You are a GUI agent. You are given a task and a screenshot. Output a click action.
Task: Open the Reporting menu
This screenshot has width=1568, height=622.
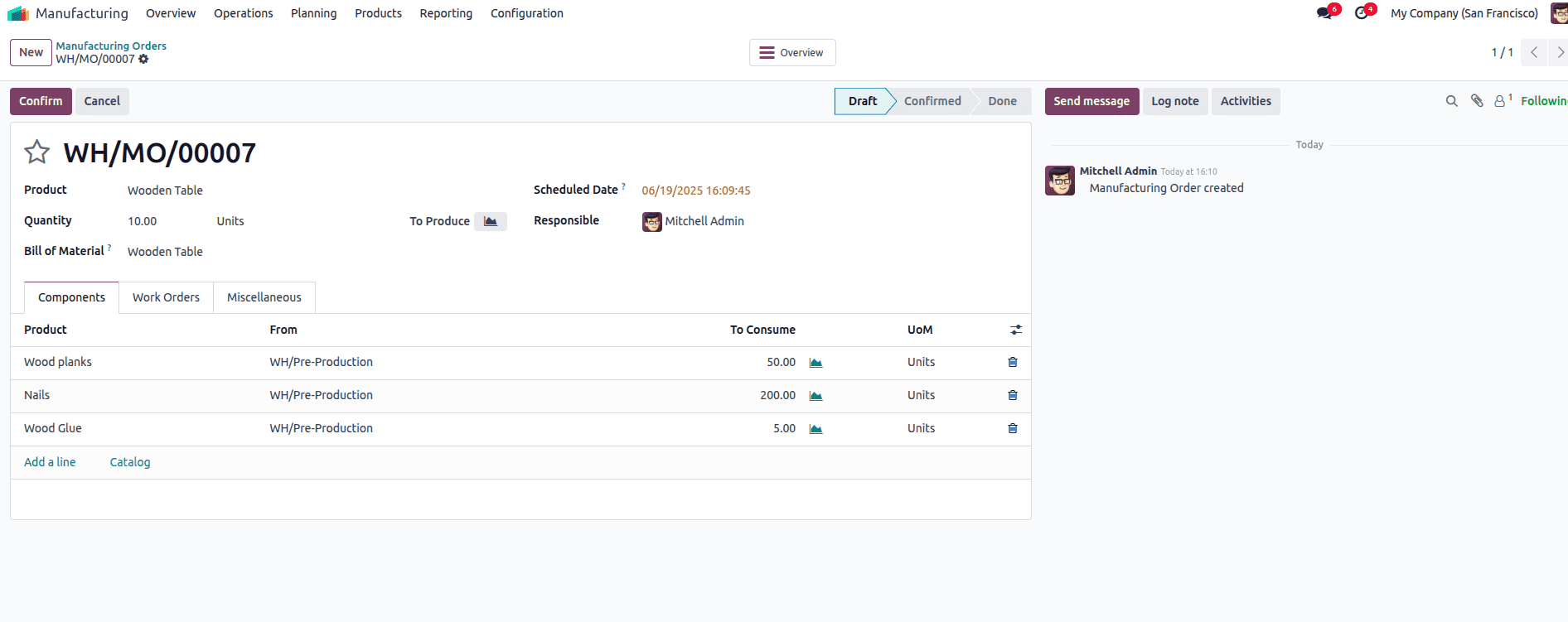[x=446, y=13]
